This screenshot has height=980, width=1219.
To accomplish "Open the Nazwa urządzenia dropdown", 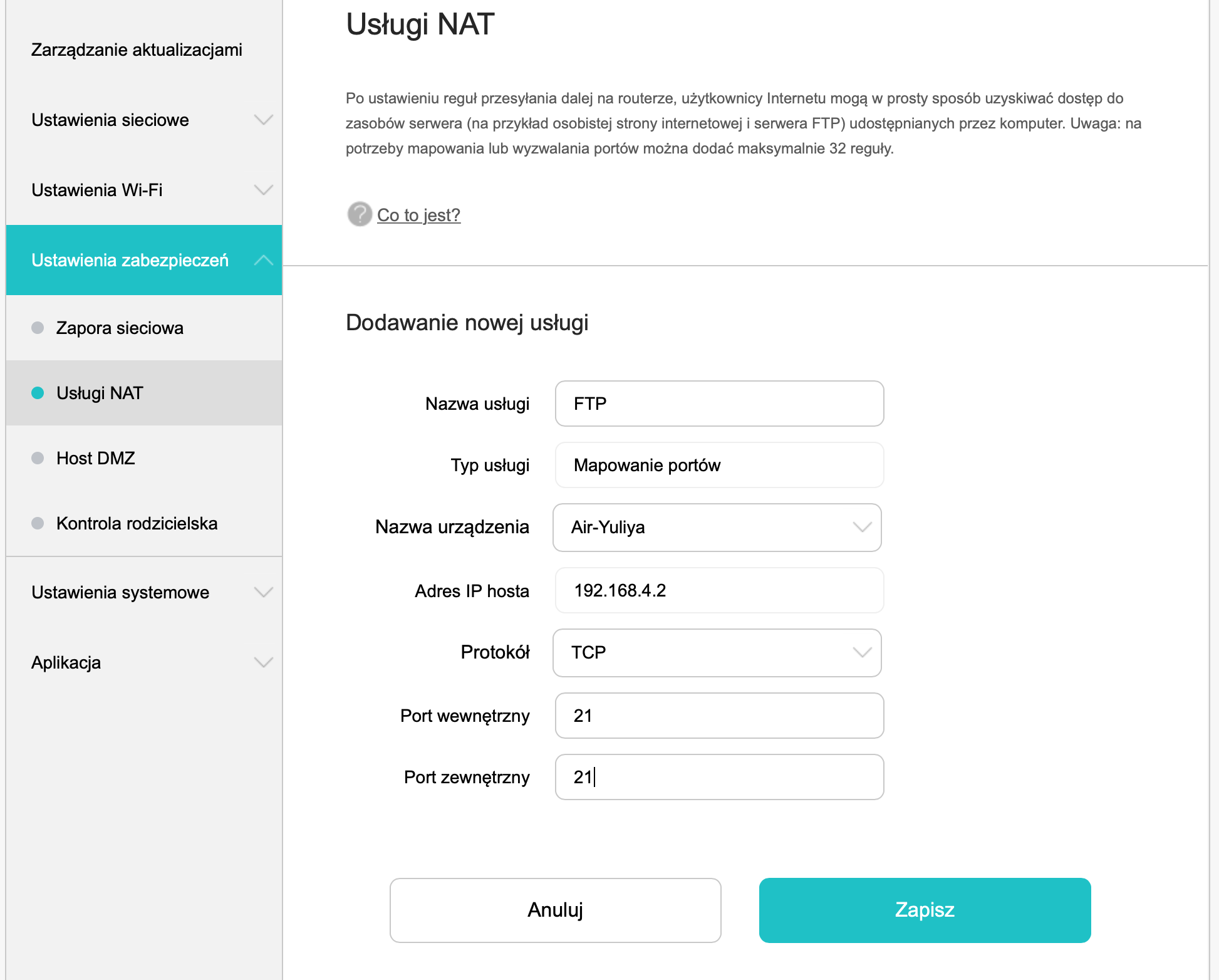I will click(x=717, y=528).
